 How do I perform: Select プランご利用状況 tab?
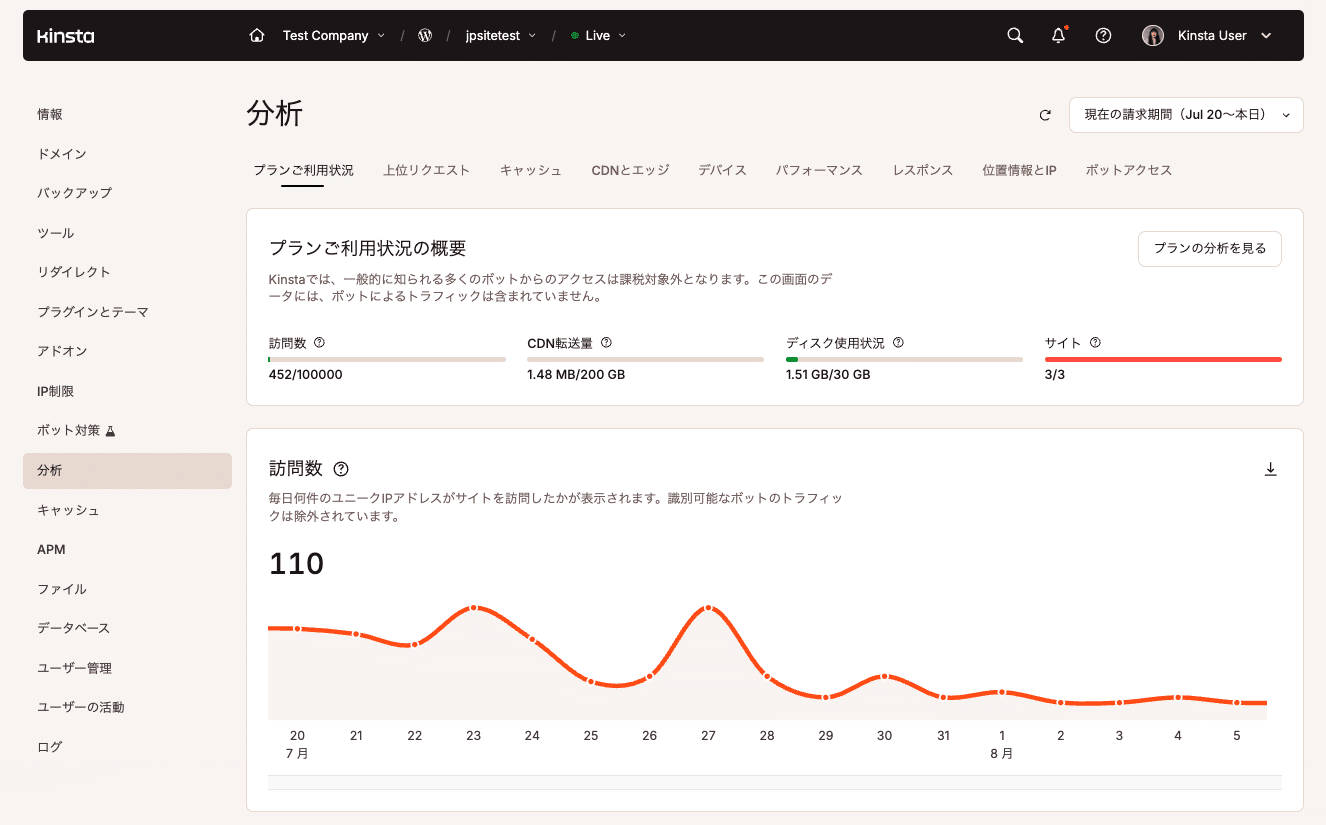[x=303, y=170]
